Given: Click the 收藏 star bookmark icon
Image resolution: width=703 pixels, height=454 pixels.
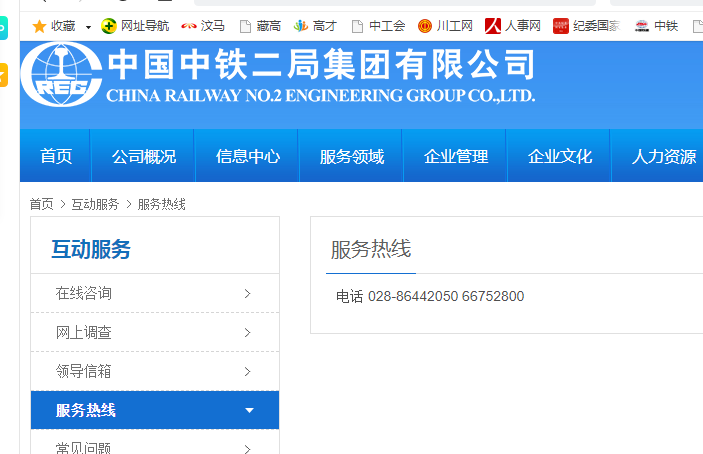Looking at the screenshot, I should coord(39,26).
